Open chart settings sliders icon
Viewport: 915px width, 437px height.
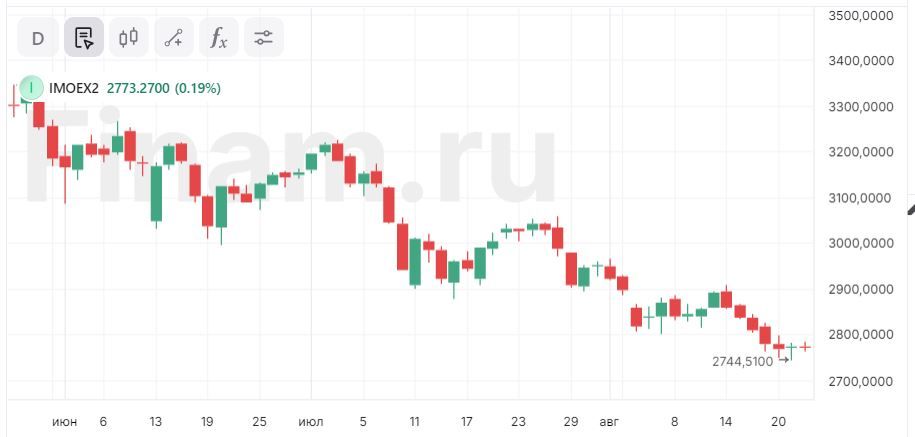263,38
